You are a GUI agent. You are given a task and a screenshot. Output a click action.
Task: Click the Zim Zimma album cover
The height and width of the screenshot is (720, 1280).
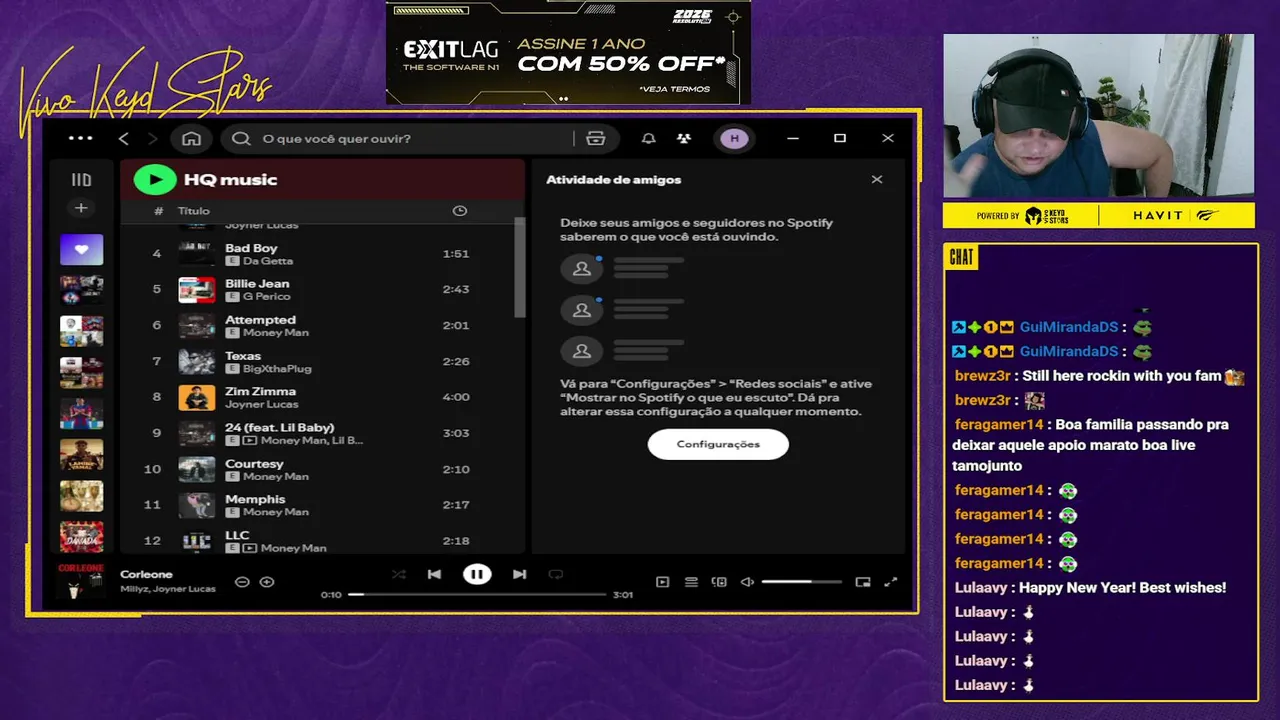pyautogui.click(x=197, y=397)
